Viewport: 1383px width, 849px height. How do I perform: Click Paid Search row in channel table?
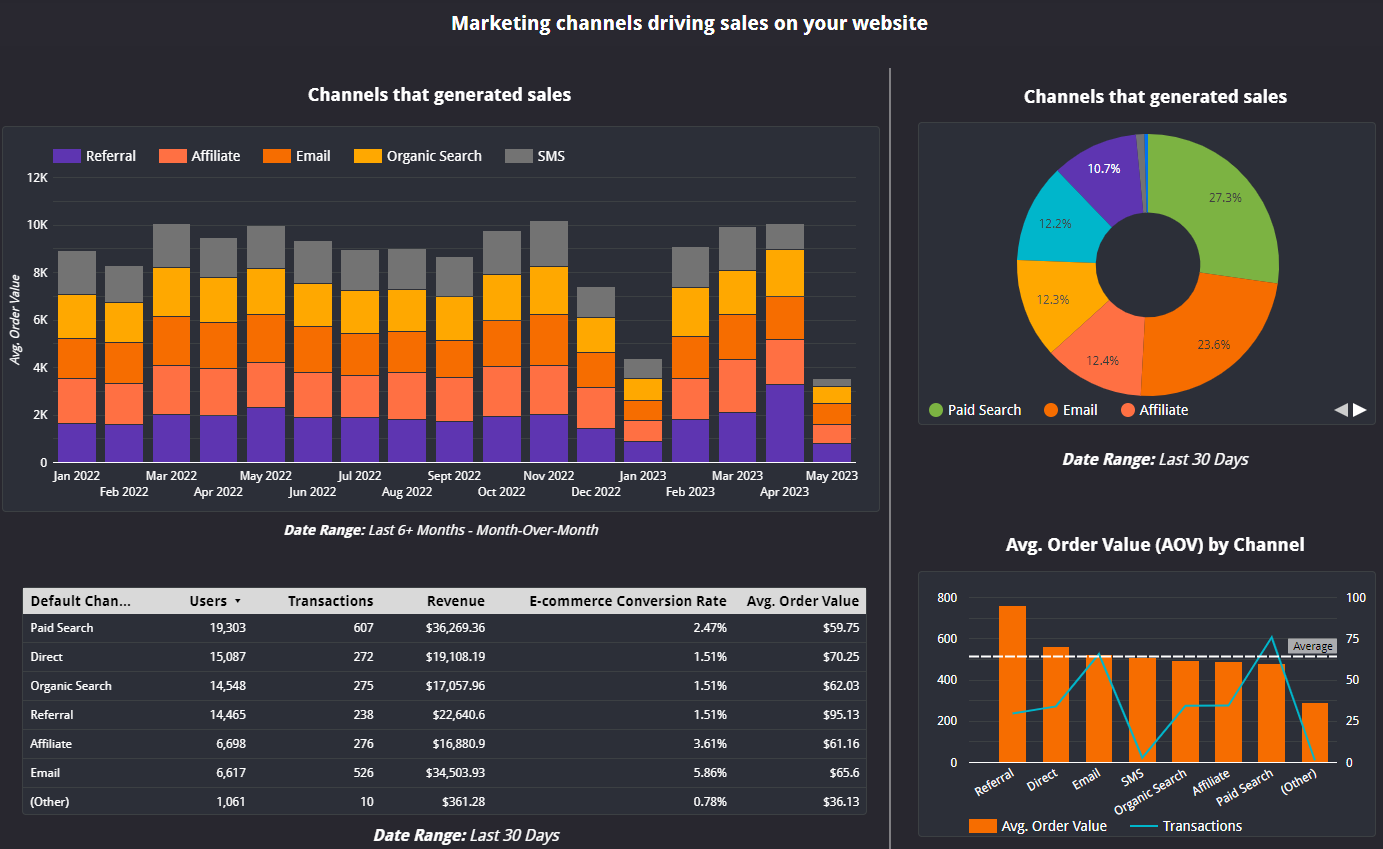444,628
